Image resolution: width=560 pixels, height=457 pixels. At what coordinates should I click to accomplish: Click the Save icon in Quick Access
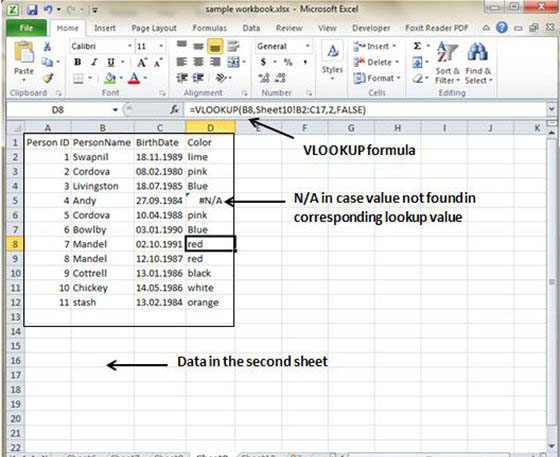(32, 10)
